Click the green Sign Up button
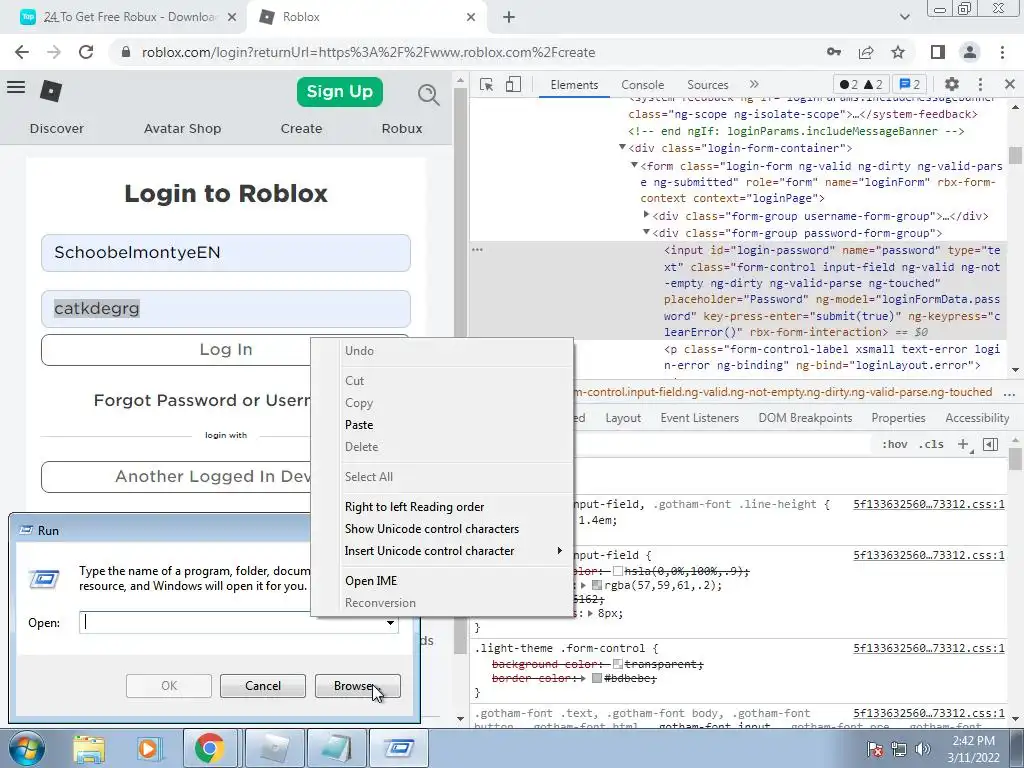 [x=340, y=91]
